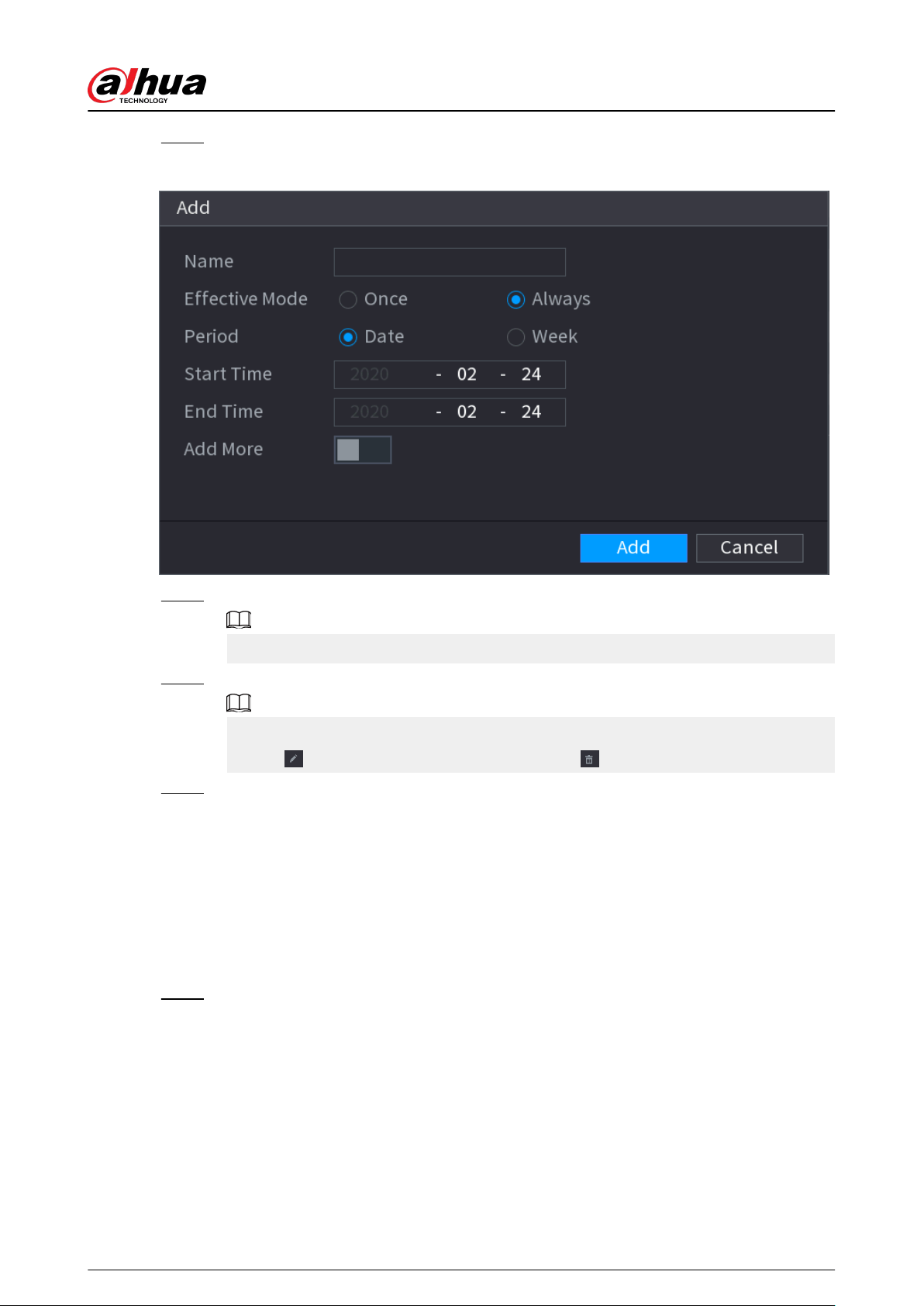
Task: Click the Start Time month value 02
Action: point(467,374)
